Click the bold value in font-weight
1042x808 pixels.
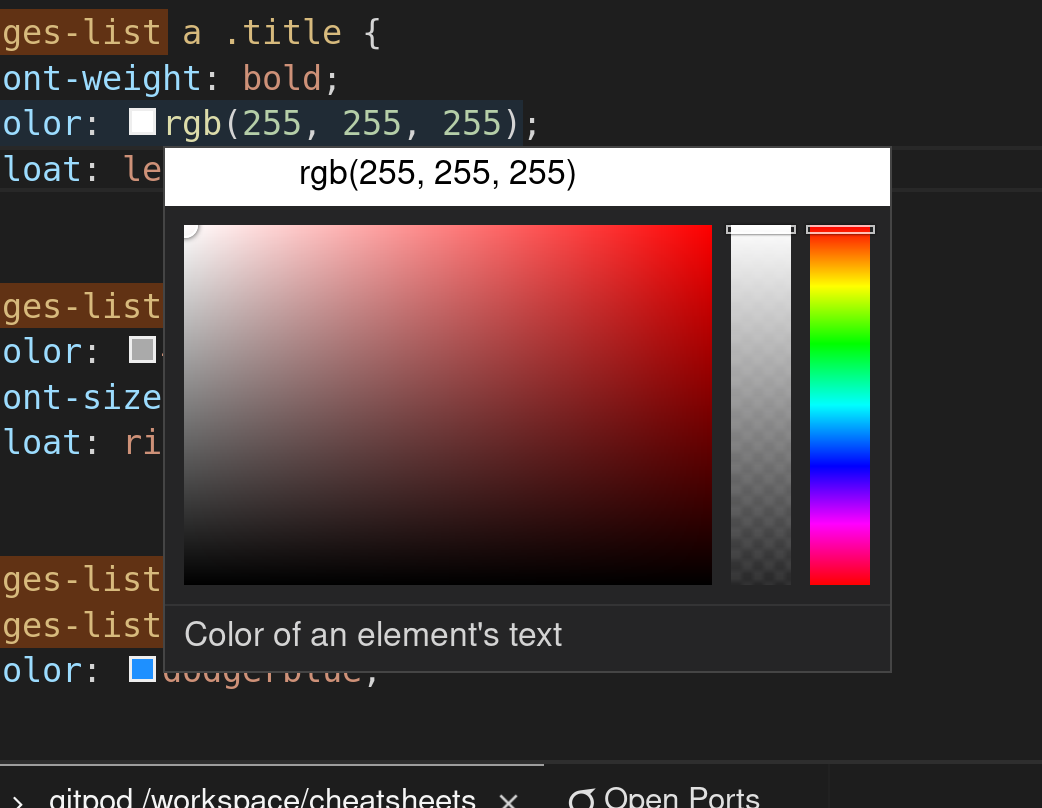coord(280,77)
